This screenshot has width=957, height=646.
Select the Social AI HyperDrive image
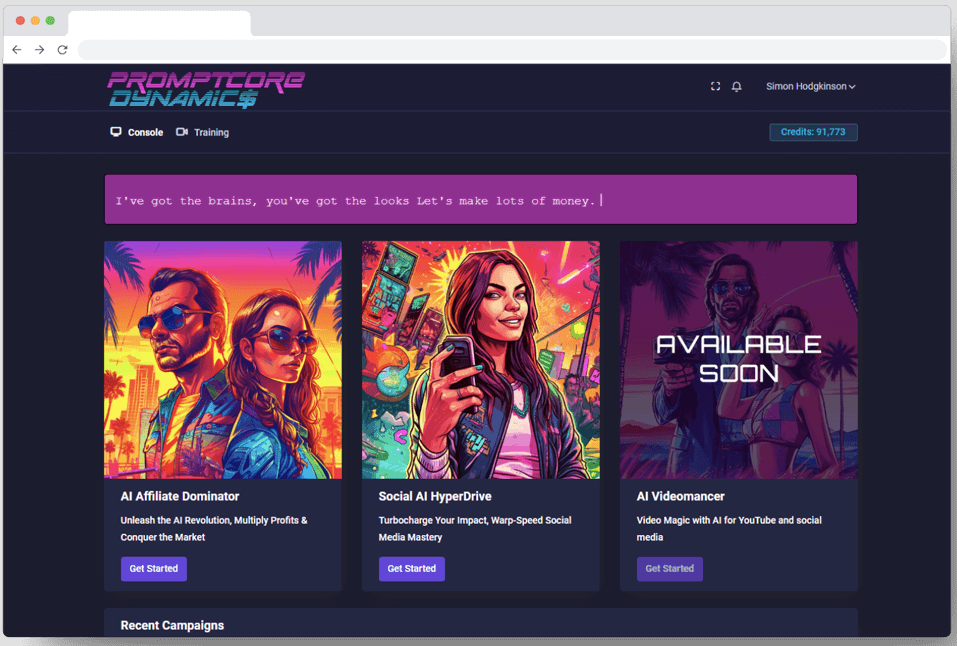481,360
